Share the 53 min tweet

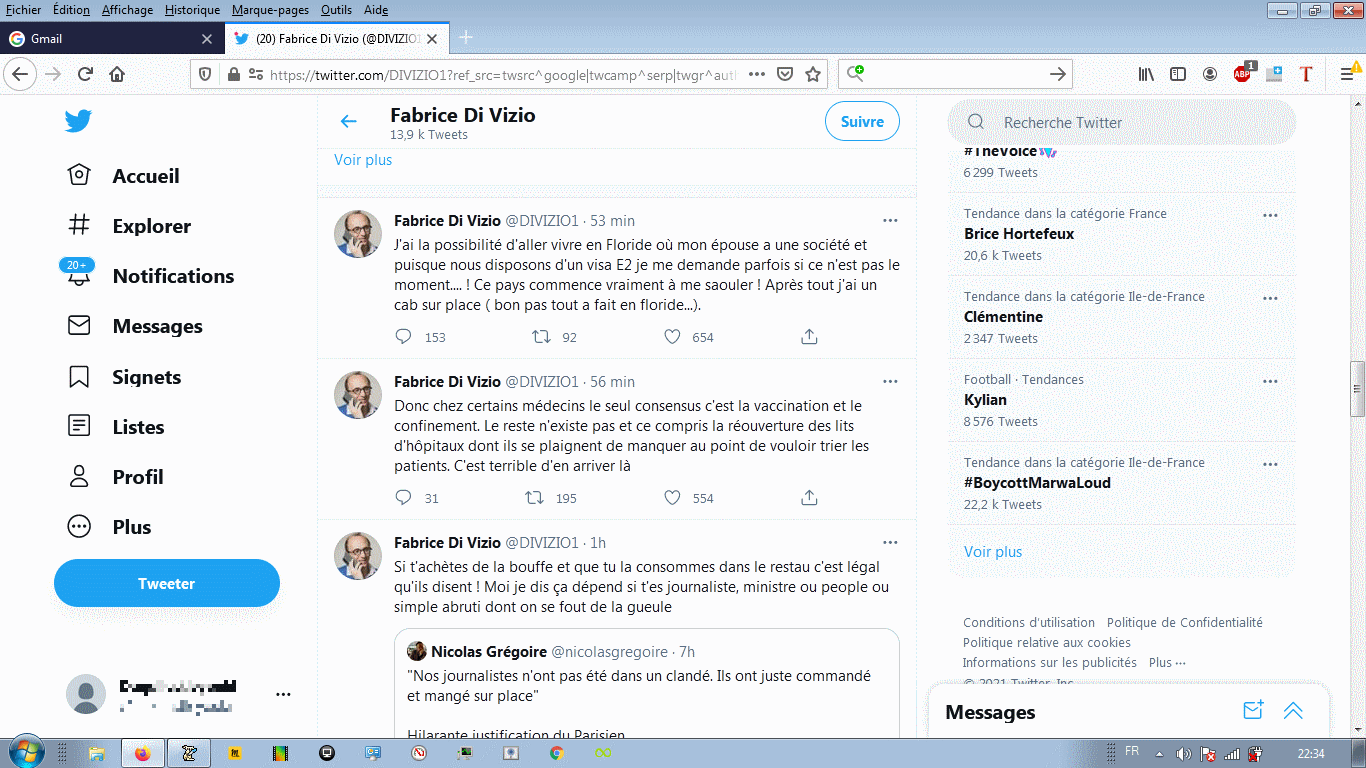[810, 337]
